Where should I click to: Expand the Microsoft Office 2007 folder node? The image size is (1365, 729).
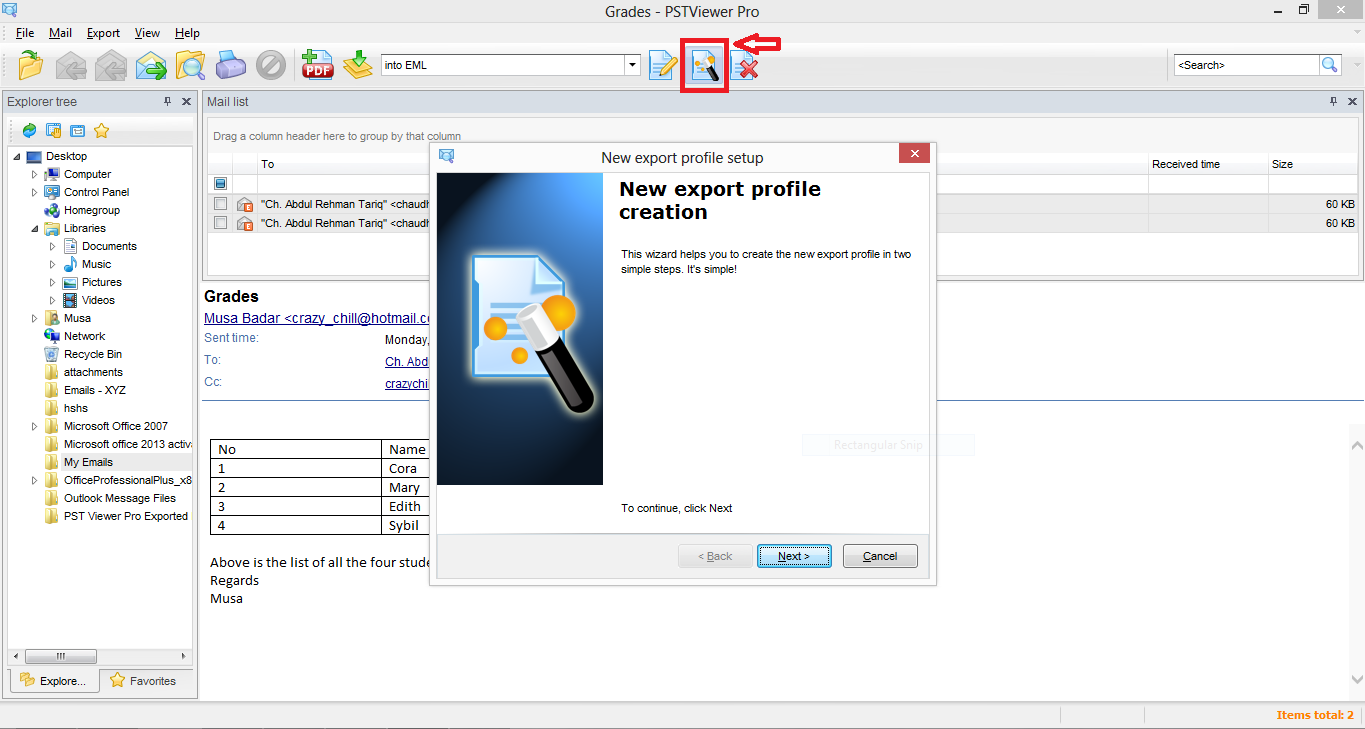(35, 426)
